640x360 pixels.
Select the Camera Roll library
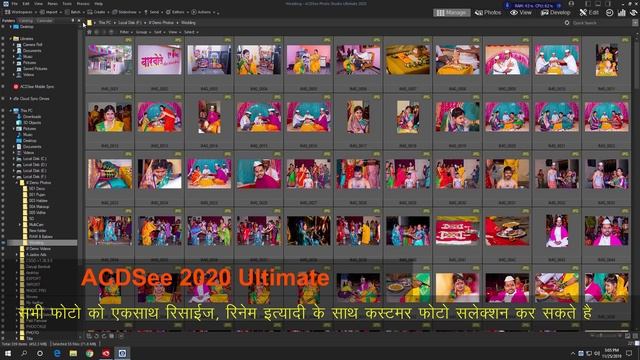[x=33, y=44]
